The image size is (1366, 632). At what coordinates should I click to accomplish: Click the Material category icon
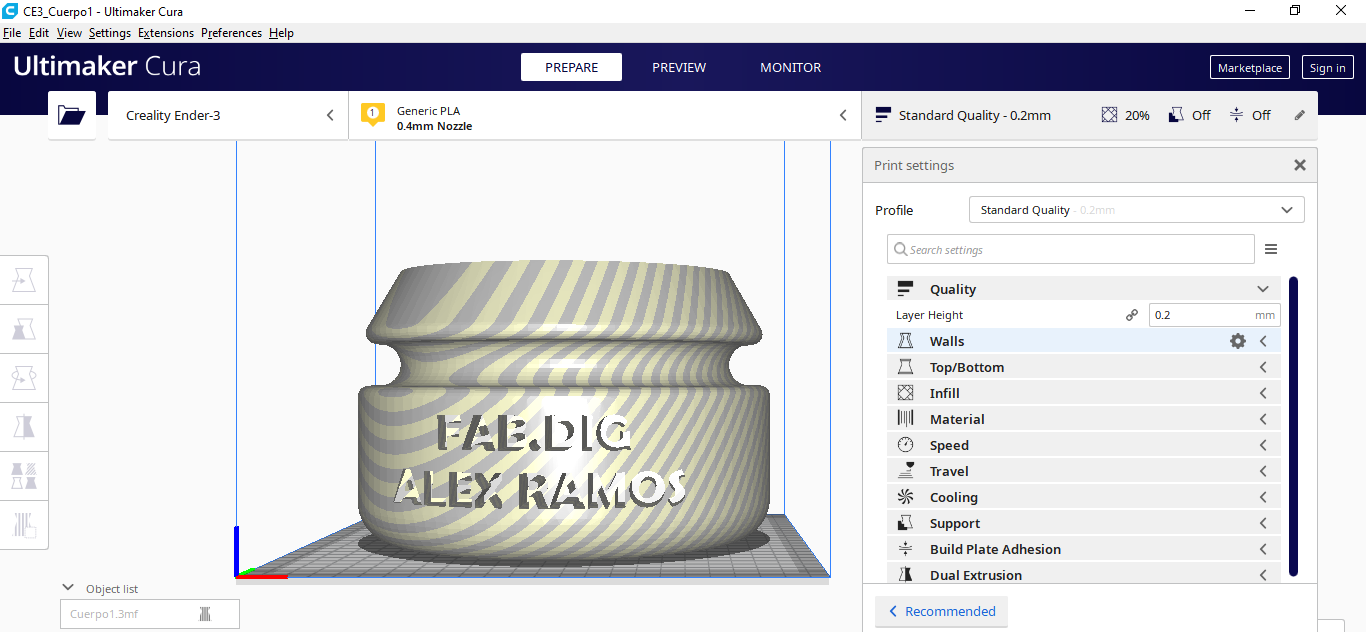point(905,419)
